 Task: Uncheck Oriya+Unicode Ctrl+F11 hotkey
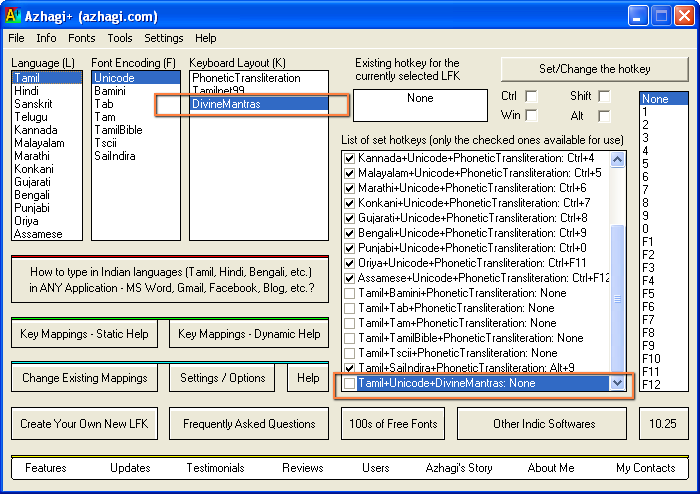350,263
